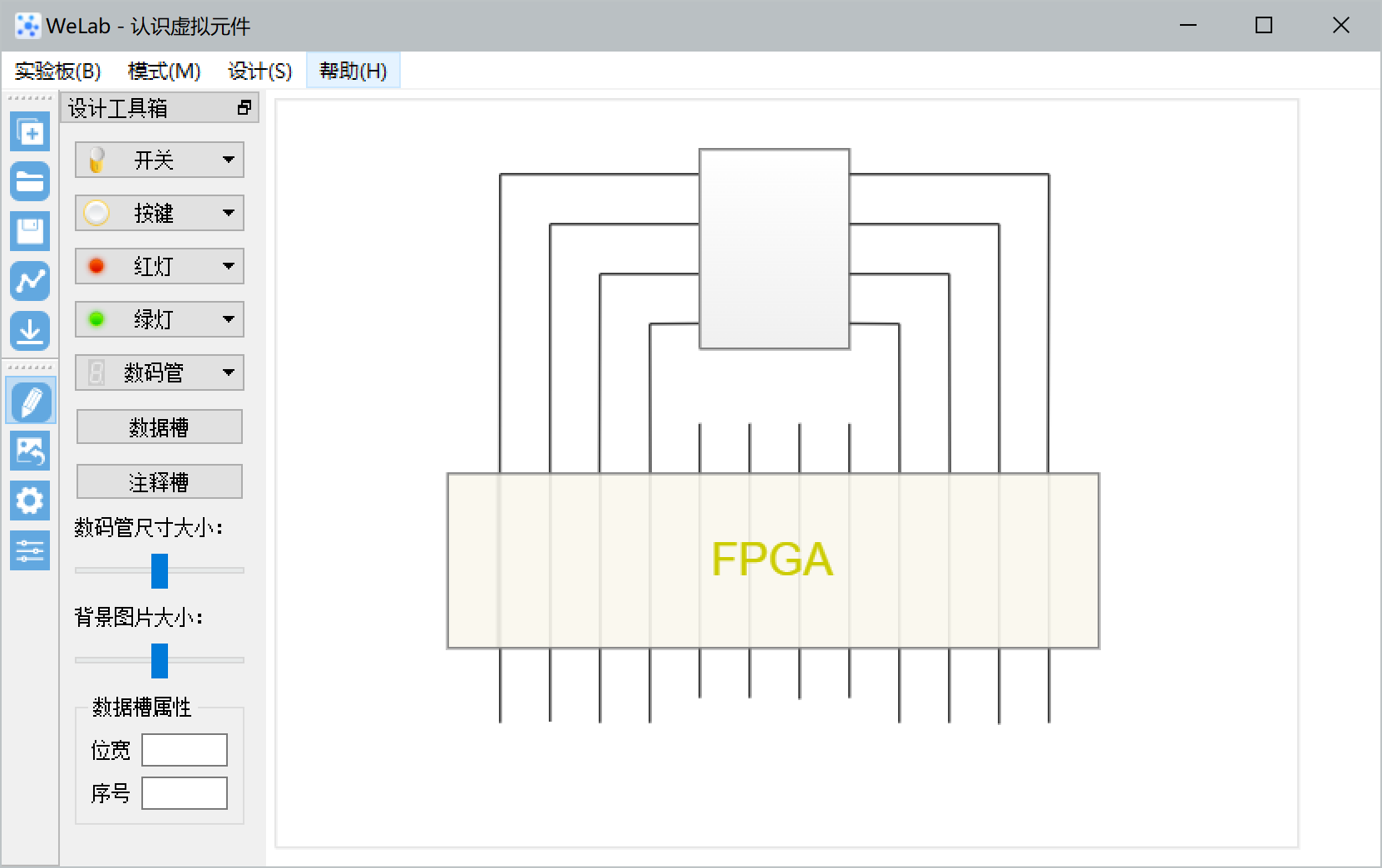The image size is (1382, 868).
Task: Click the 数据槽 button
Action: point(160,427)
